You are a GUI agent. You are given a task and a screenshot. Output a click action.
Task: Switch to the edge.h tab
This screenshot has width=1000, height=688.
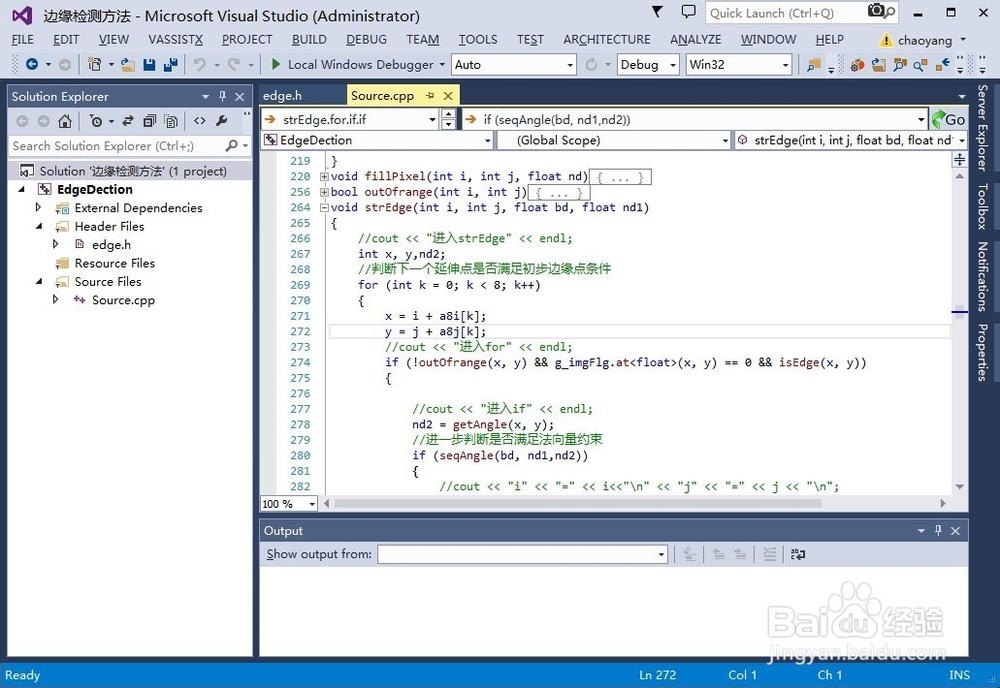[x=283, y=96]
